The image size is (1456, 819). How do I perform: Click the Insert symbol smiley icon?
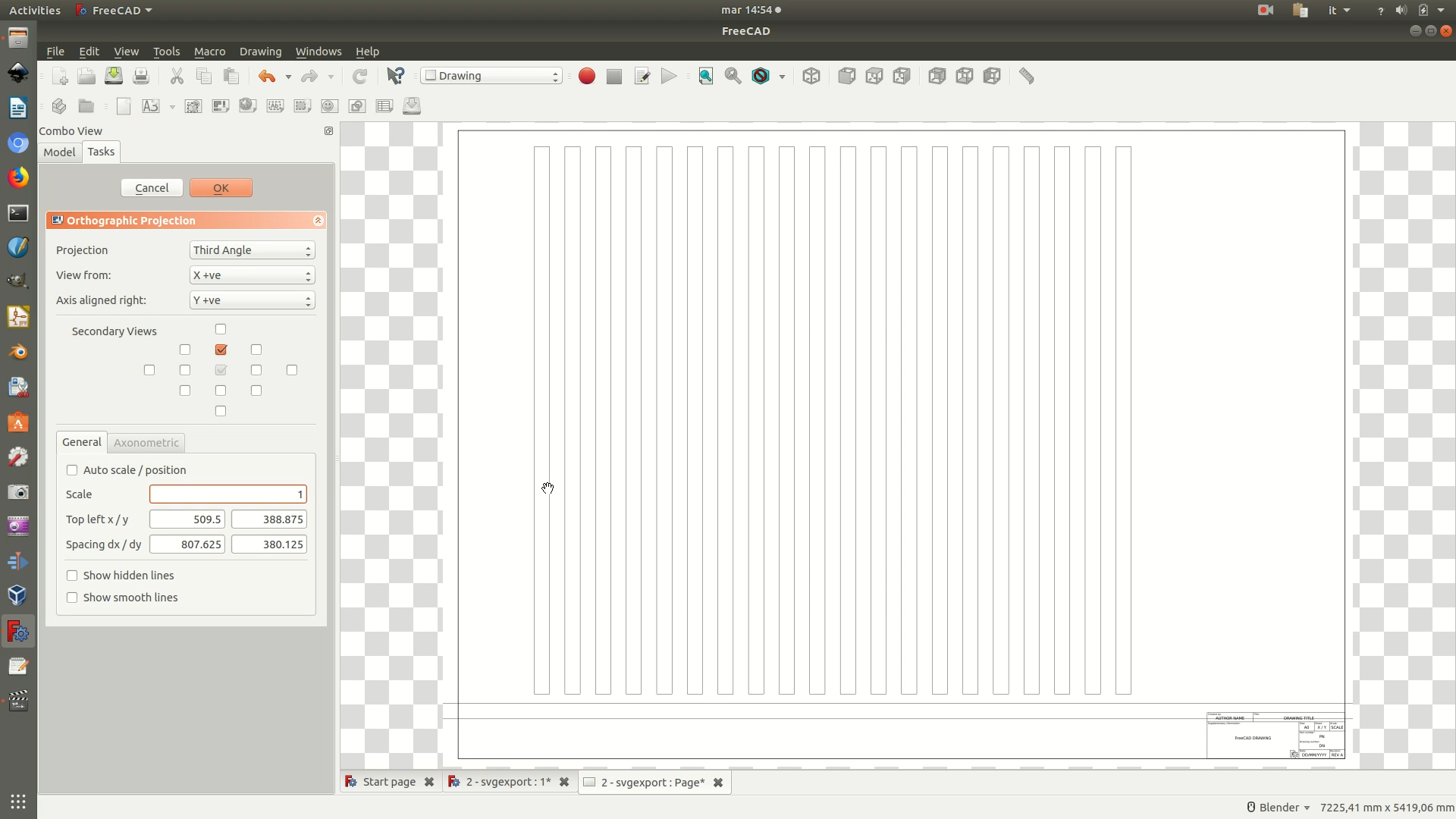point(329,106)
